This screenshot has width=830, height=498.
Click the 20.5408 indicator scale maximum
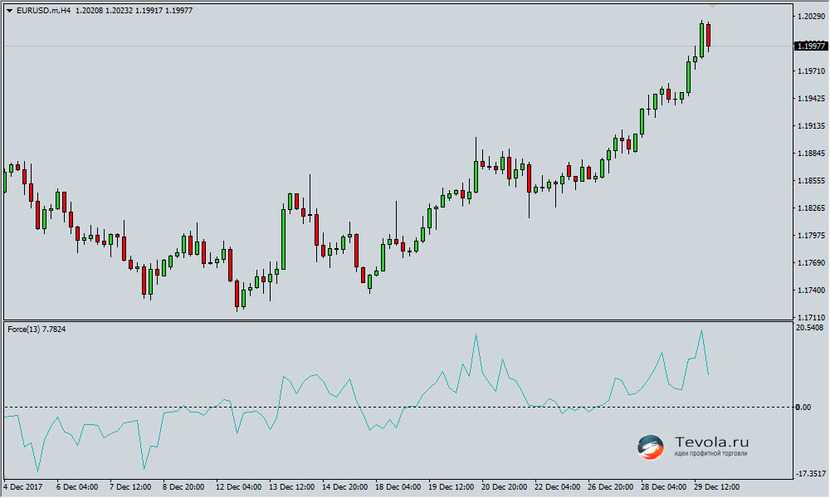point(809,328)
